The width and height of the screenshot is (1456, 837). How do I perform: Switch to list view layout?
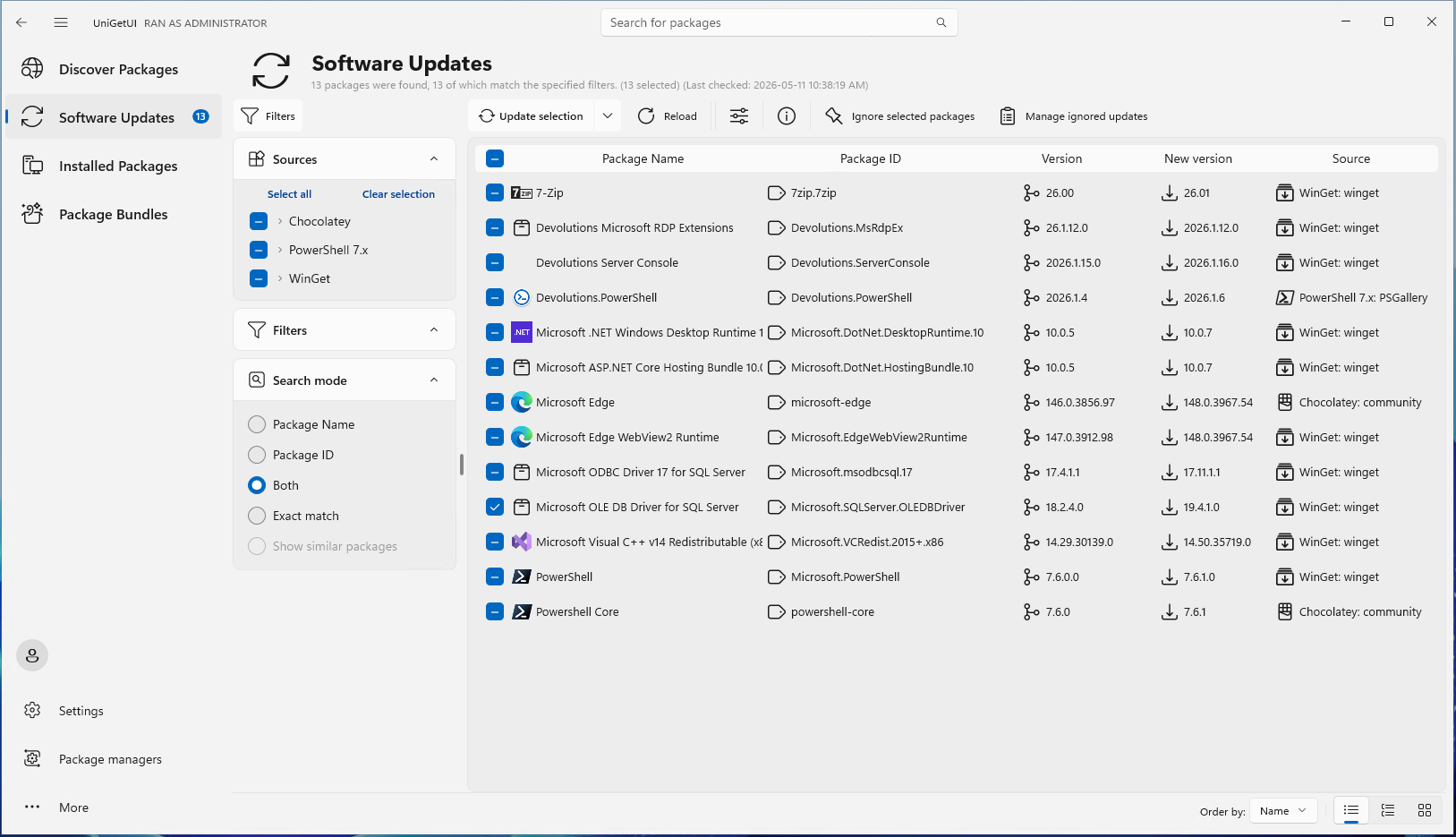[x=1351, y=810]
